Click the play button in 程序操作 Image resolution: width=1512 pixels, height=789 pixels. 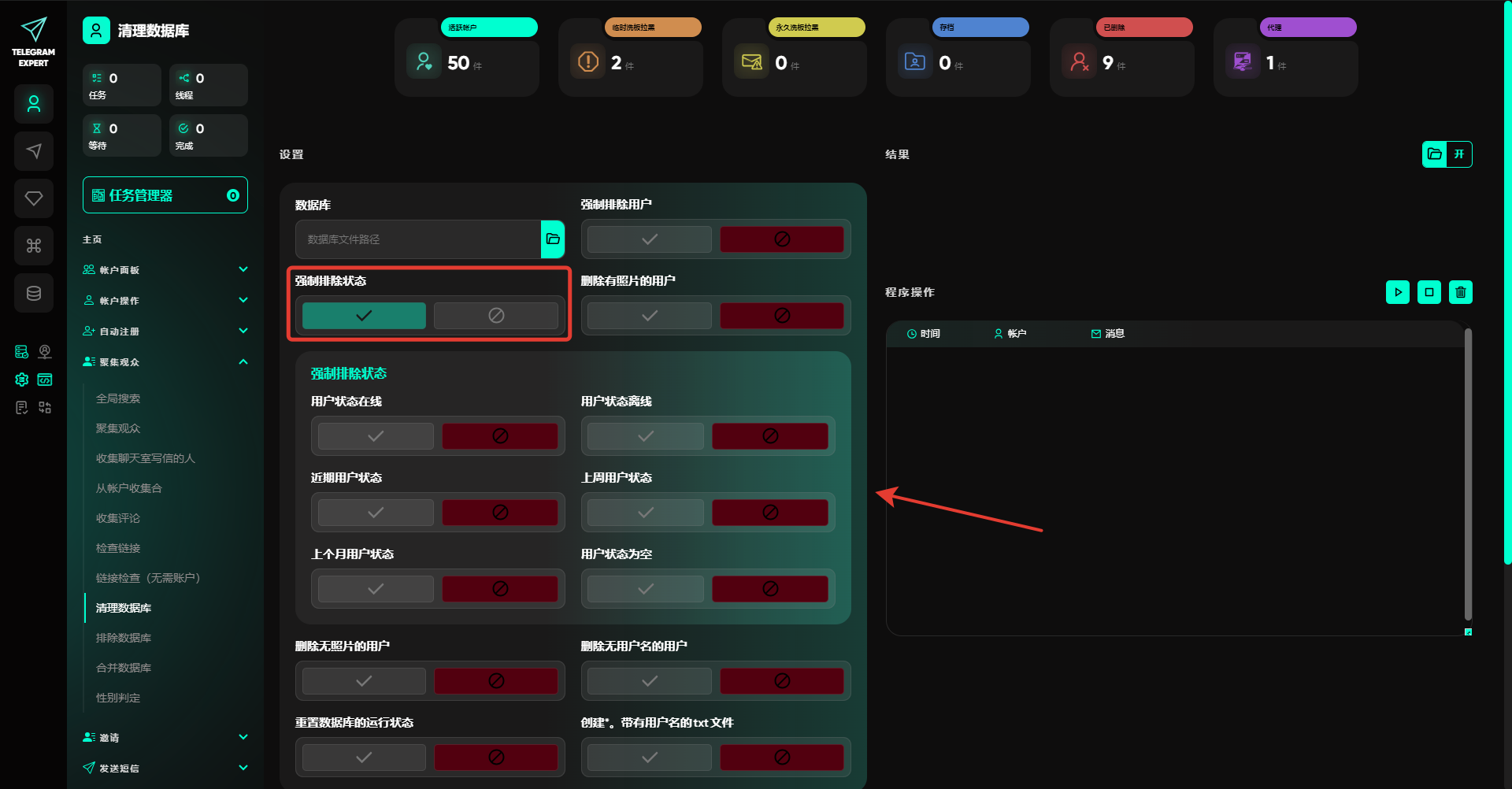click(x=1397, y=292)
